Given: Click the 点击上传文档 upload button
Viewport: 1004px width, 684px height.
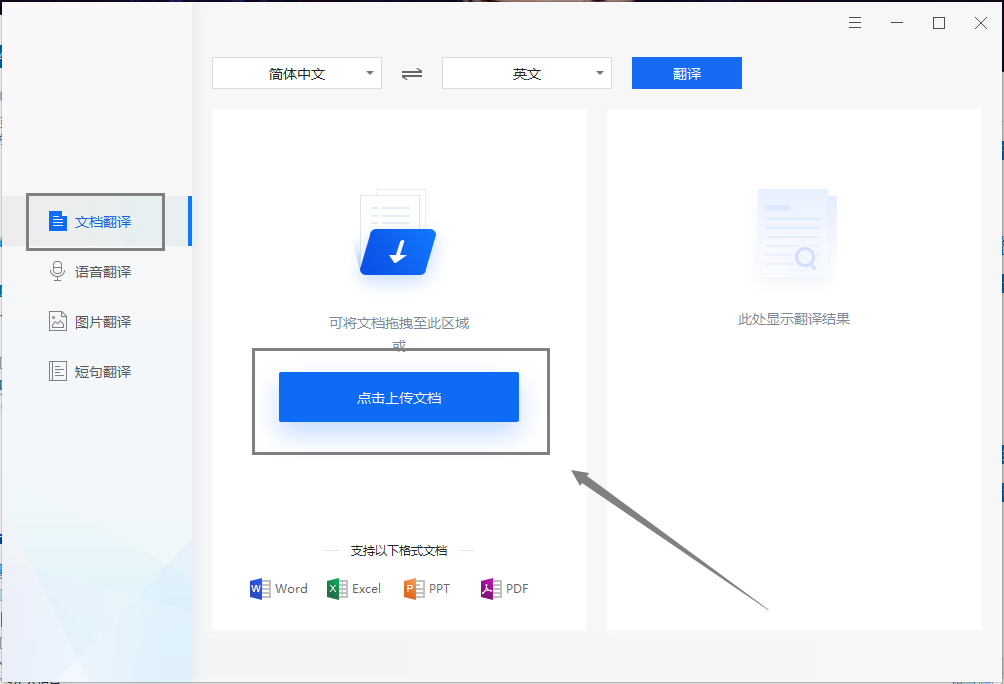Looking at the screenshot, I should (x=399, y=397).
